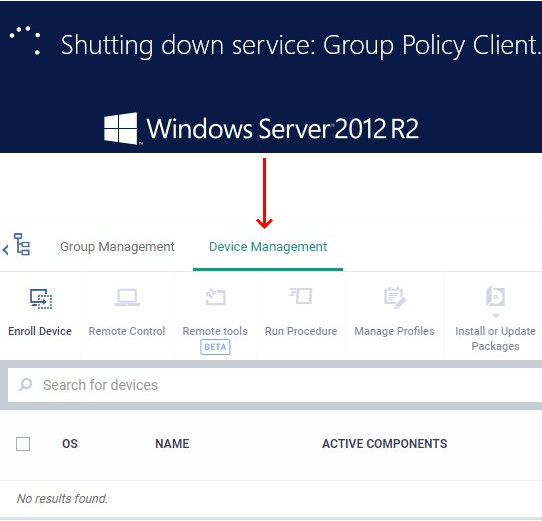542x521 pixels.
Task: Click the Shutting down service status text
Action: pos(301,45)
